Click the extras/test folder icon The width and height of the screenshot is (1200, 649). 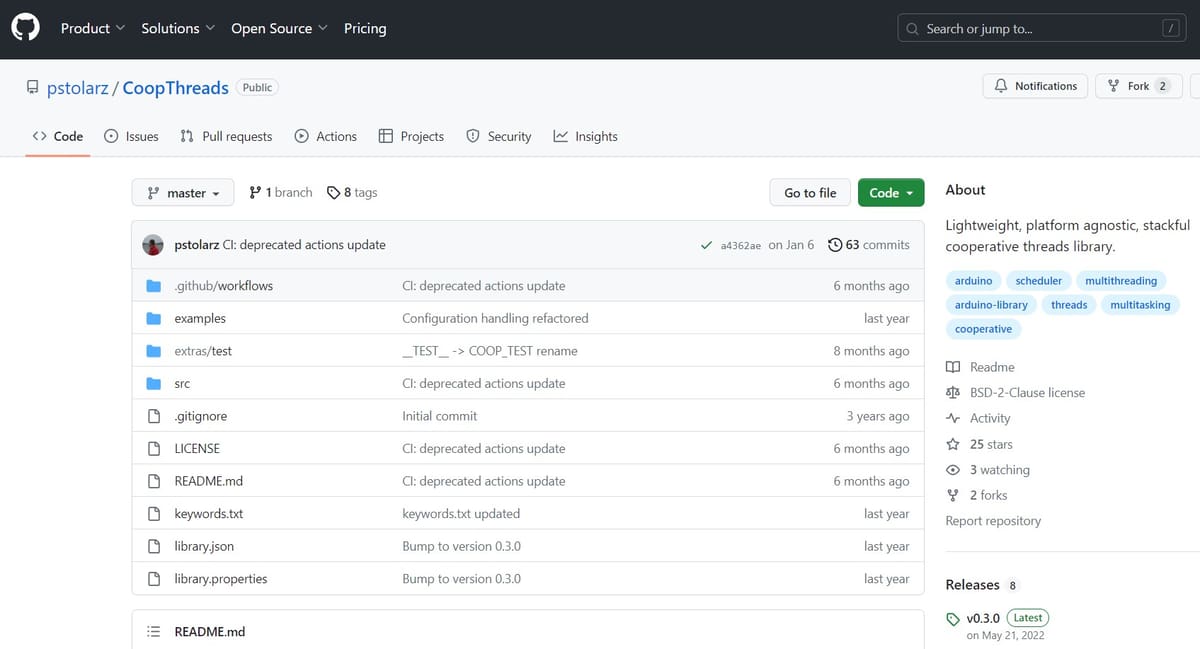pyautogui.click(x=154, y=351)
